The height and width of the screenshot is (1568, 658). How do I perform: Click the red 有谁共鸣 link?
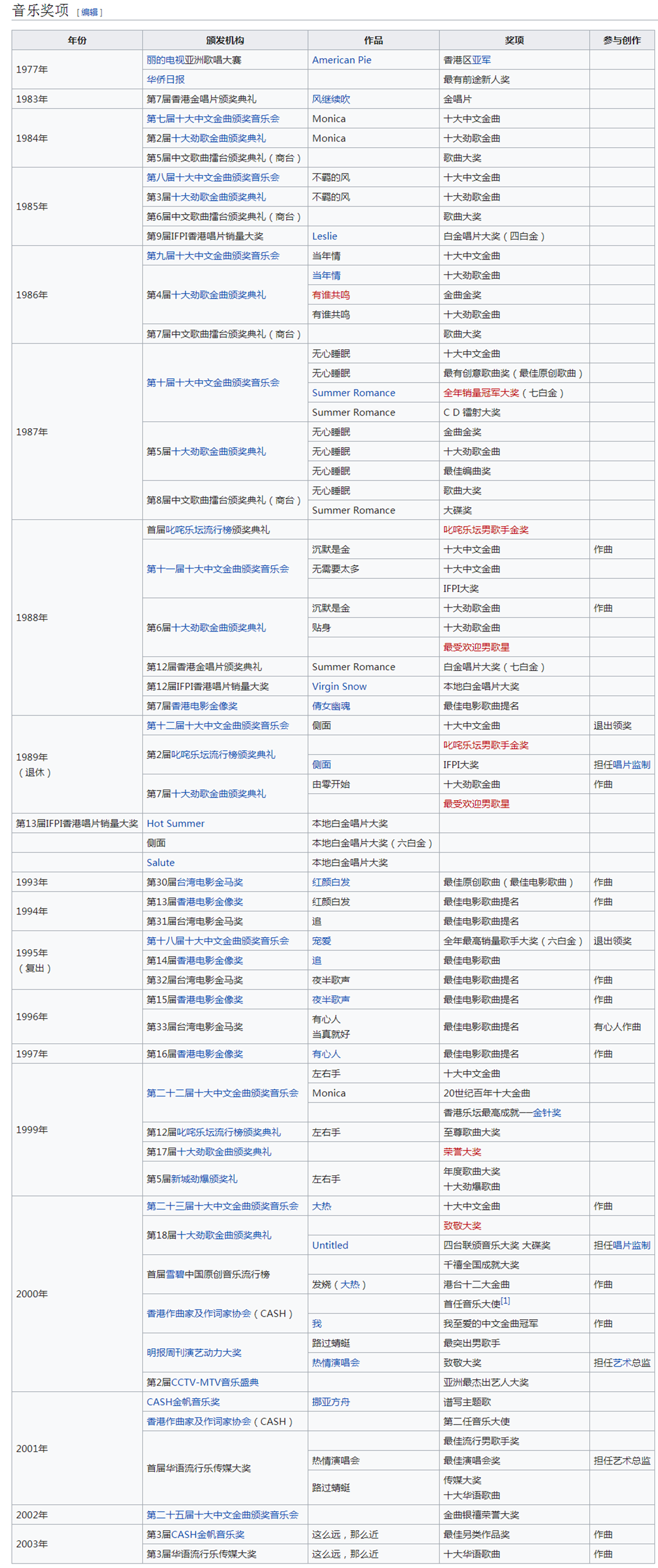[331, 295]
